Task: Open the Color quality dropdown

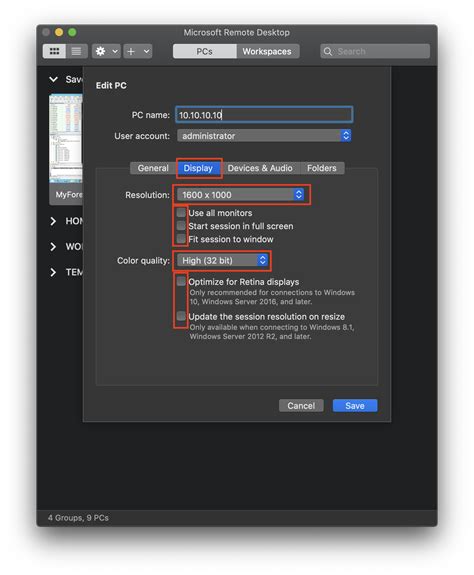Action: point(222,260)
